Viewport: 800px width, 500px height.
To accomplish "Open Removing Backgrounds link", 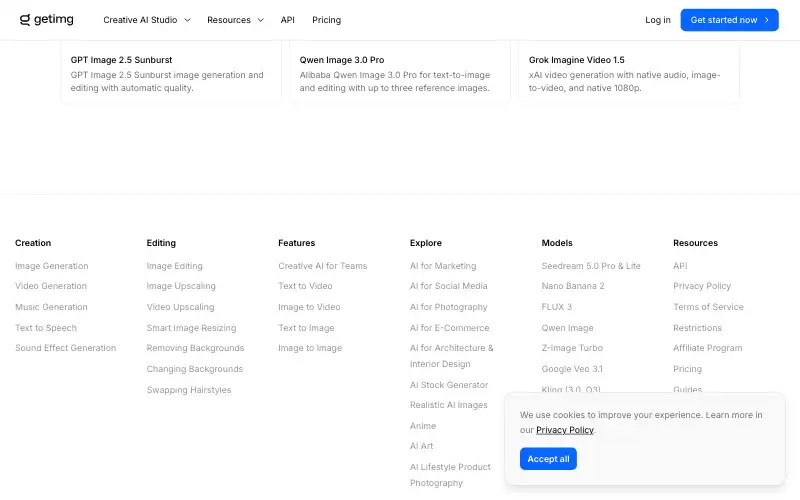I will coord(195,348).
